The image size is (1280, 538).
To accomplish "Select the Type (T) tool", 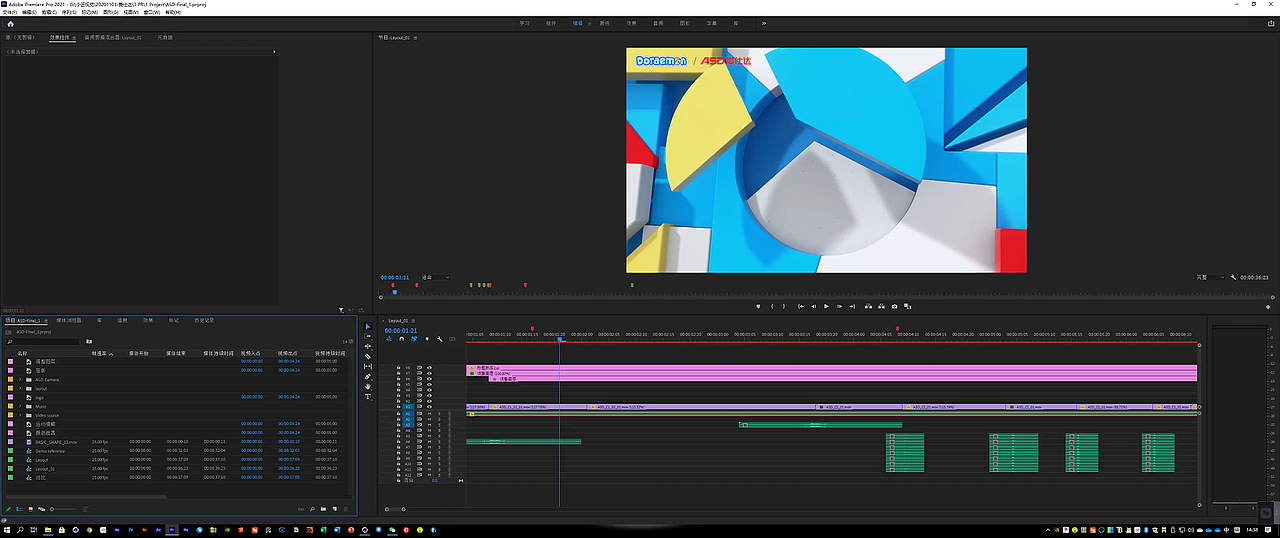I will [368, 397].
